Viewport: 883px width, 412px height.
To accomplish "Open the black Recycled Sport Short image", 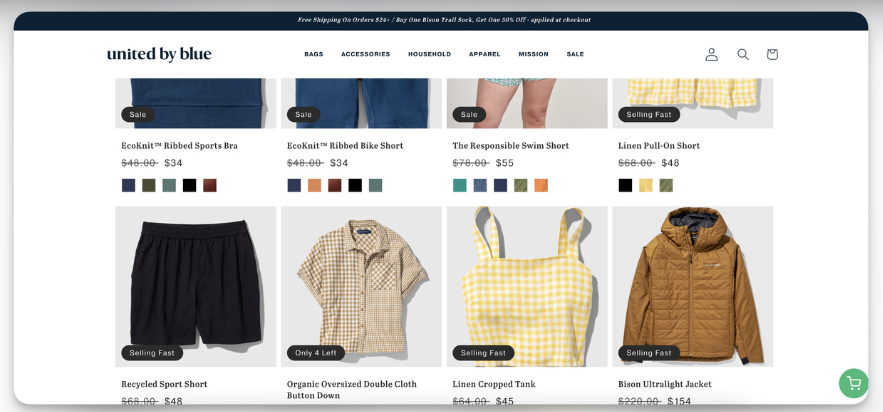I will 195,286.
